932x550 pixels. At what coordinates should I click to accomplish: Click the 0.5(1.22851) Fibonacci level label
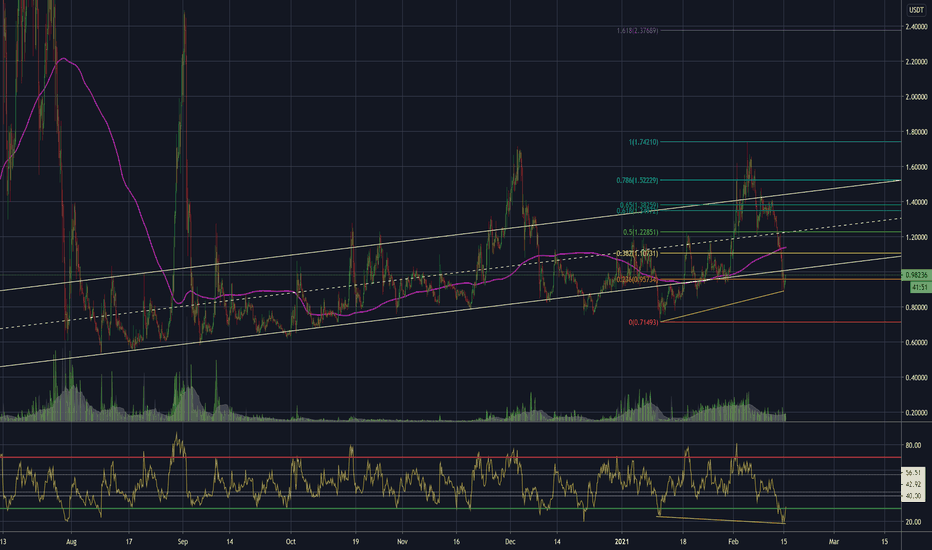(x=640, y=232)
